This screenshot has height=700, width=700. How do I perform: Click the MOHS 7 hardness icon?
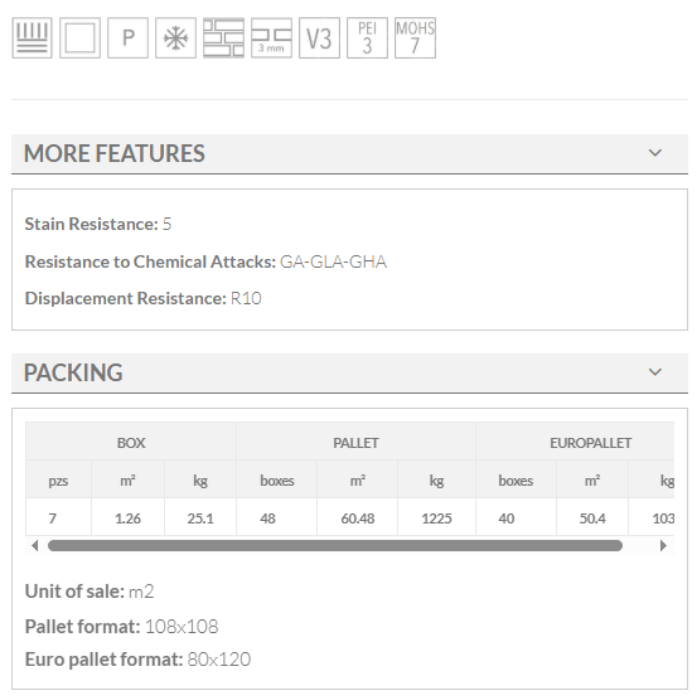[x=414, y=40]
